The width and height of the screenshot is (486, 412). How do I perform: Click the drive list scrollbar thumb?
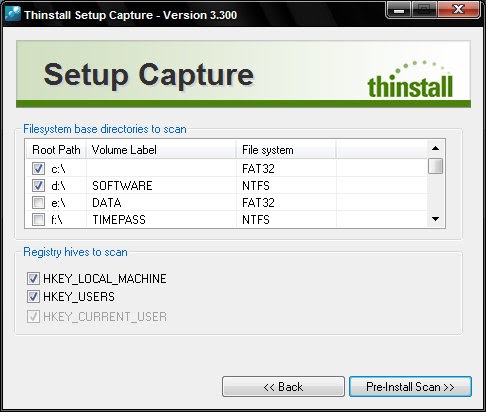435,166
